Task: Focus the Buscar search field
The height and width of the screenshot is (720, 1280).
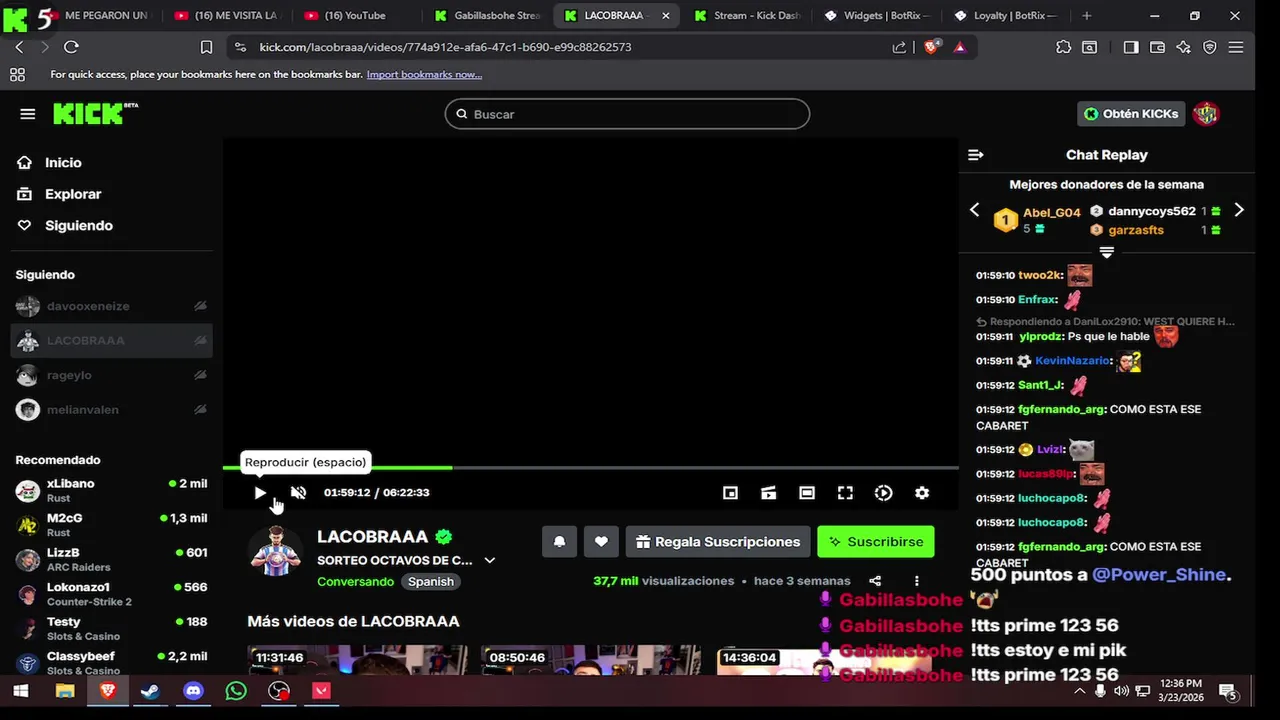Action: pos(627,114)
